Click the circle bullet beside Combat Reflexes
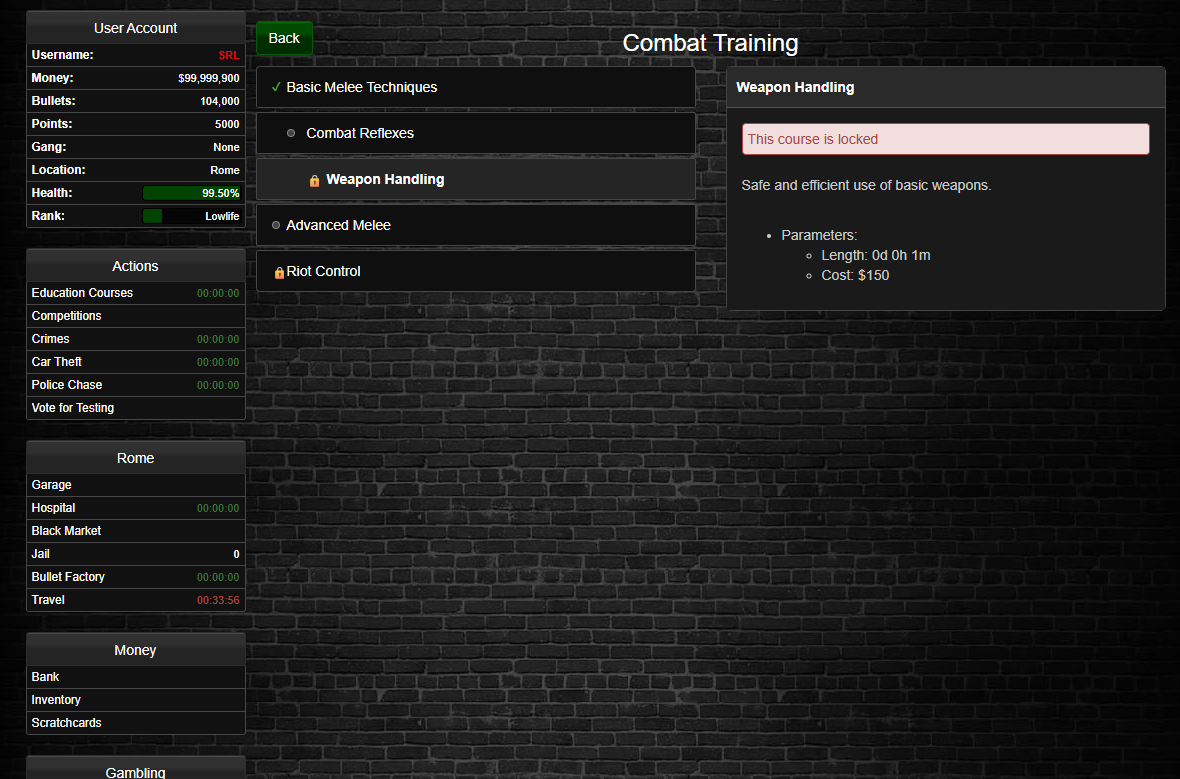Viewport: 1180px width, 779px height. (291, 134)
